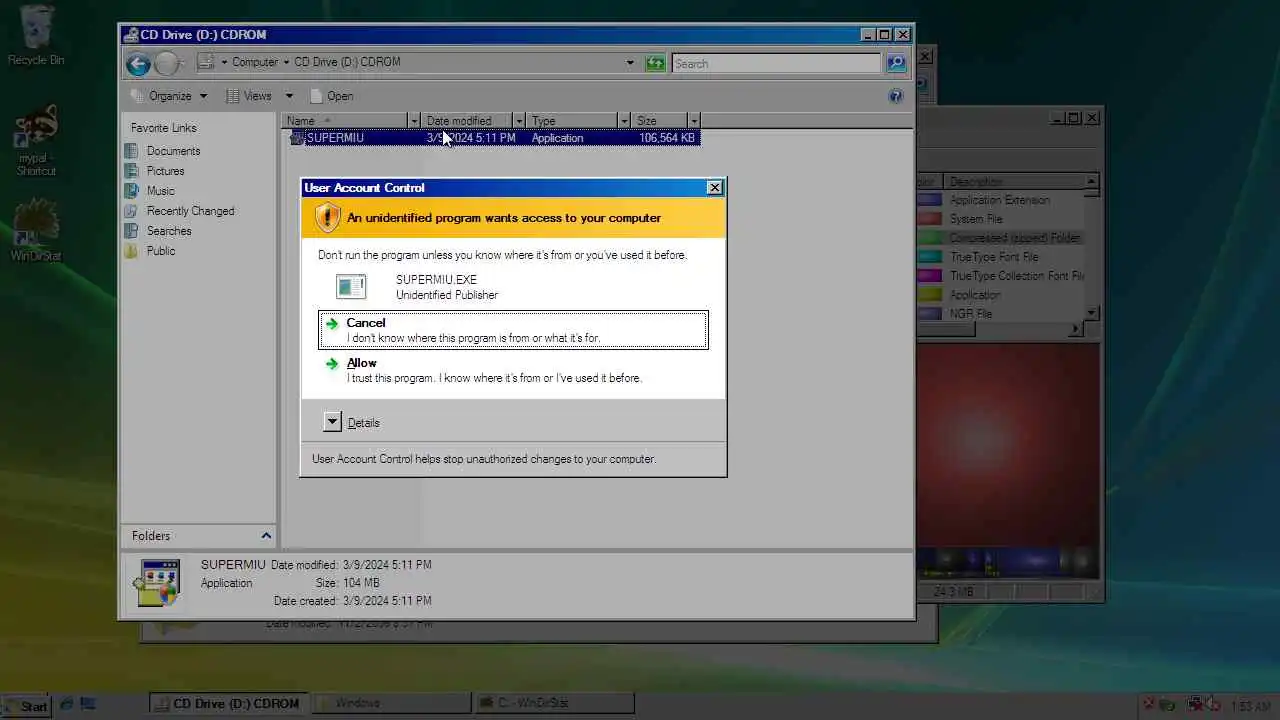Click the taskbar clock
The height and width of the screenshot is (720, 1280).
click(x=1251, y=706)
